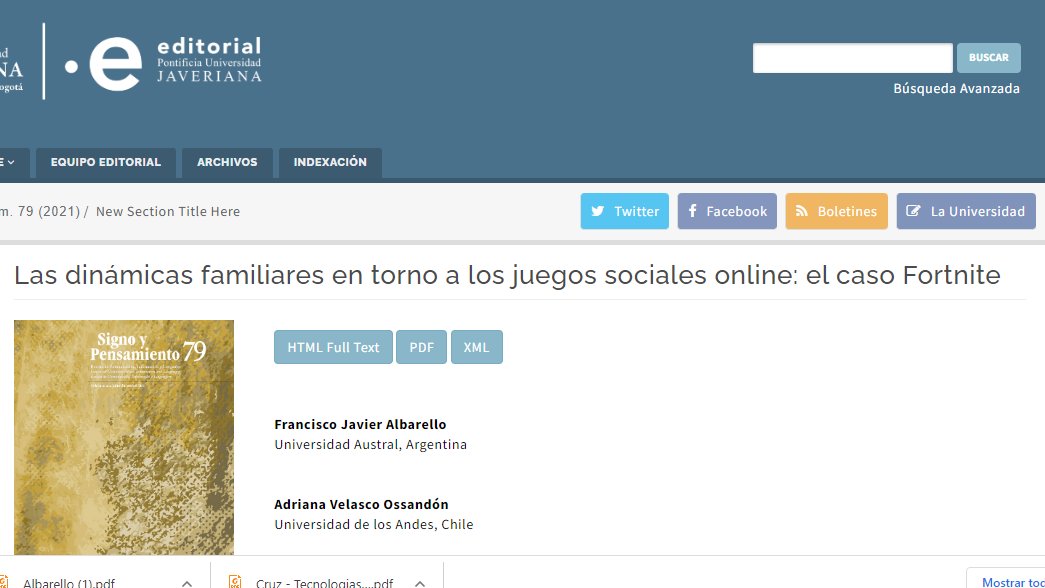Open the Facebook button

pos(727,211)
